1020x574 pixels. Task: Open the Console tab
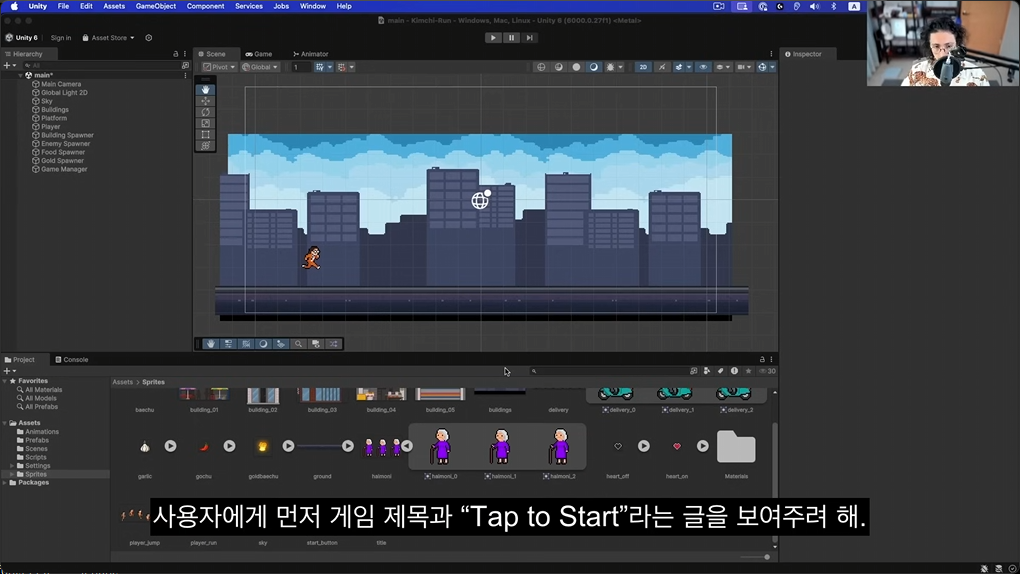72,359
